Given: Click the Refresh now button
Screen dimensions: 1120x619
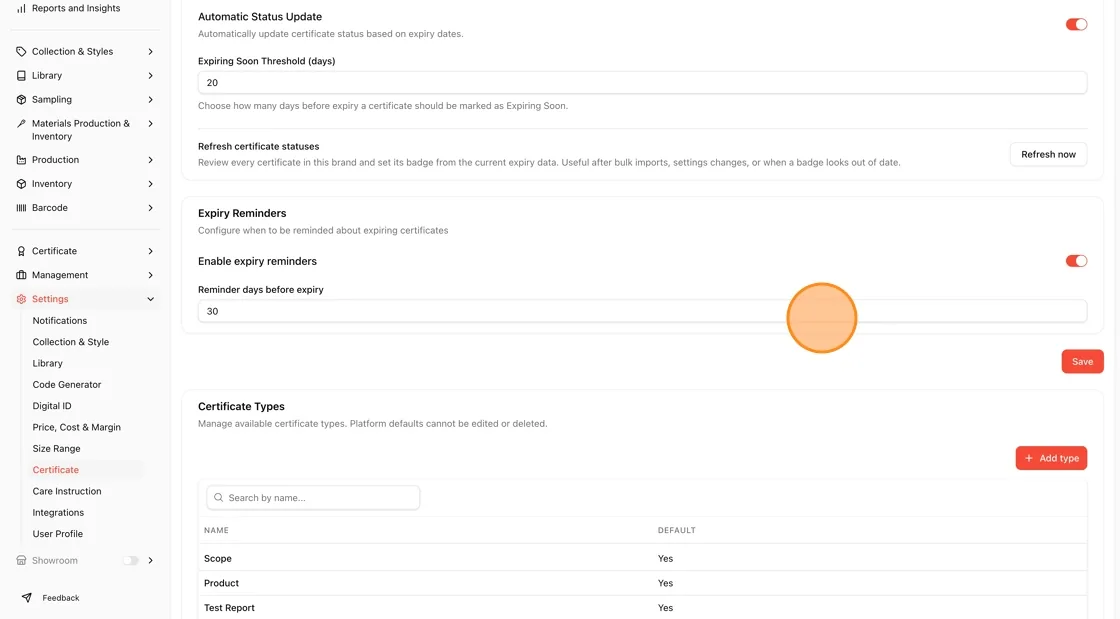Looking at the screenshot, I should tap(1048, 154).
